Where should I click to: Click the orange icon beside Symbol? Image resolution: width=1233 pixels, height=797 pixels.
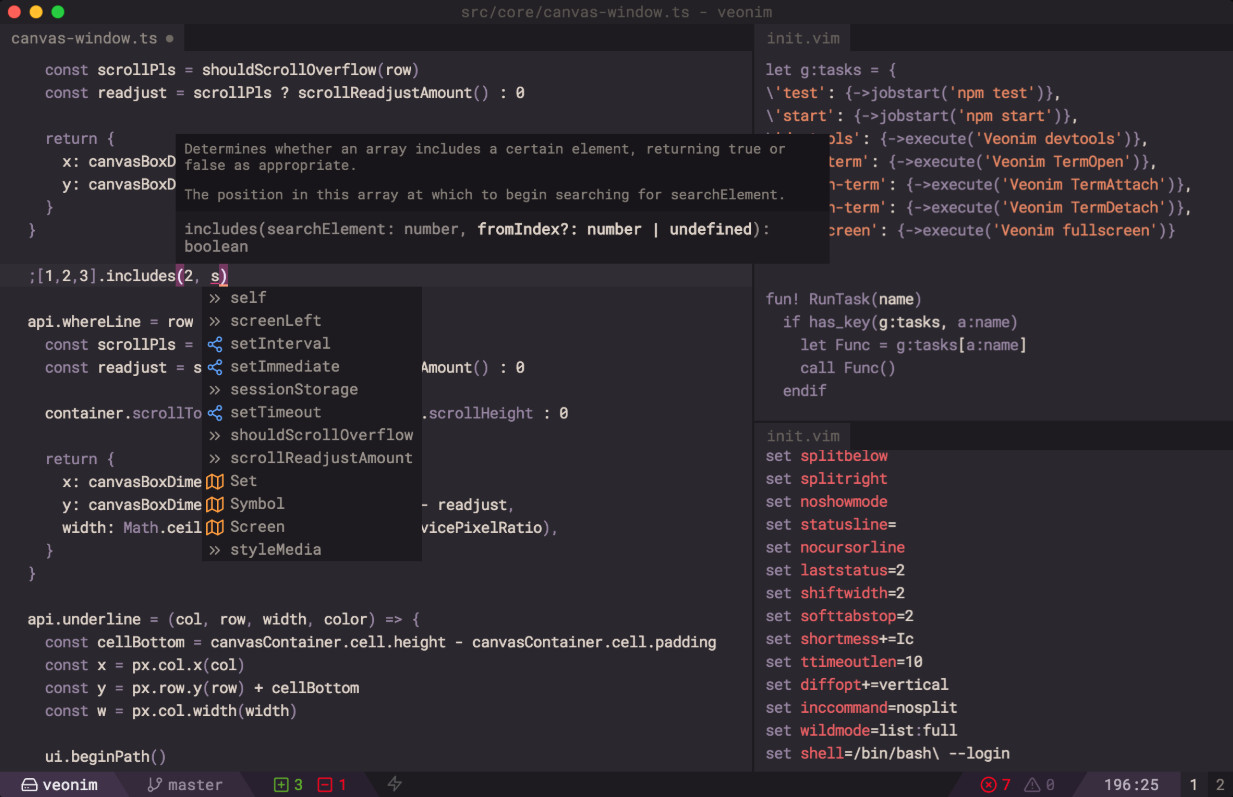click(215, 504)
